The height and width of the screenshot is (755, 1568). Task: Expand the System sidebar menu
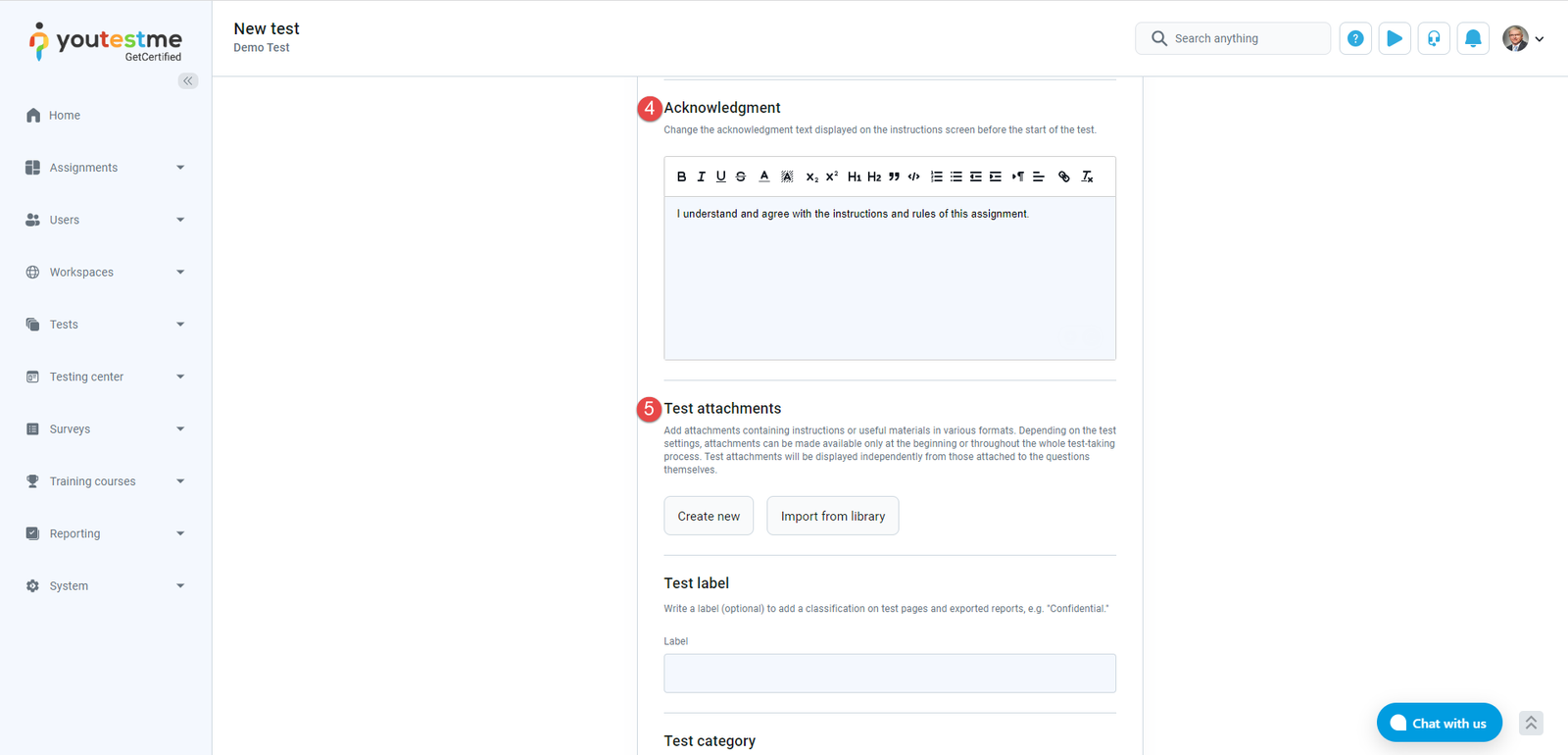(106, 586)
